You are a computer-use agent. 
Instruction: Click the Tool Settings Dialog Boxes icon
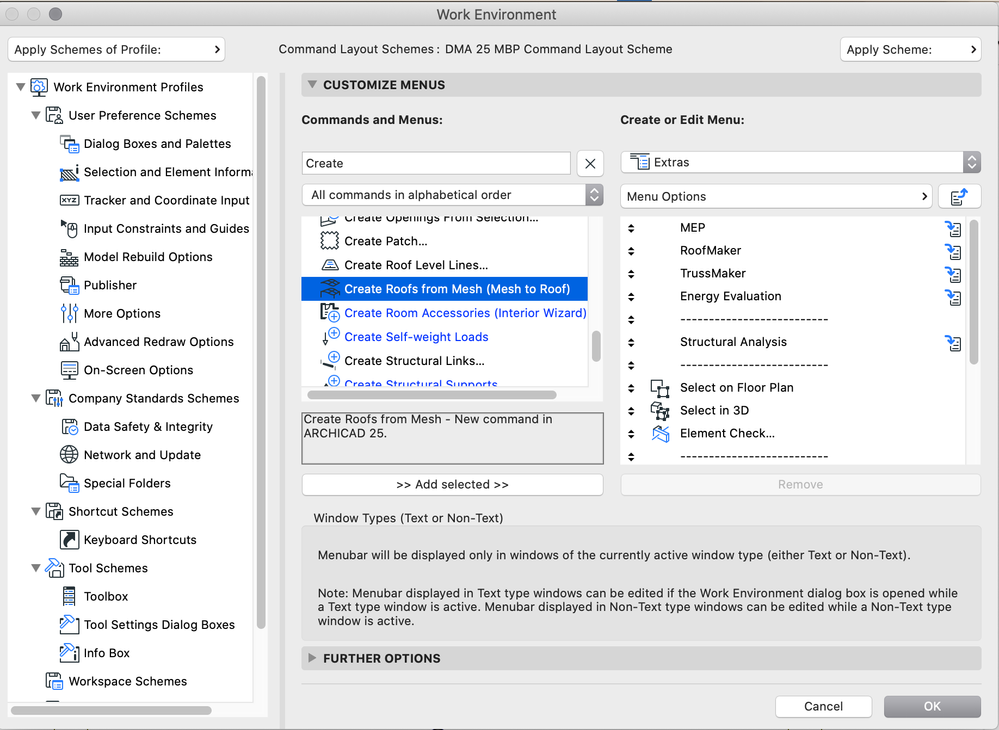pos(69,624)
